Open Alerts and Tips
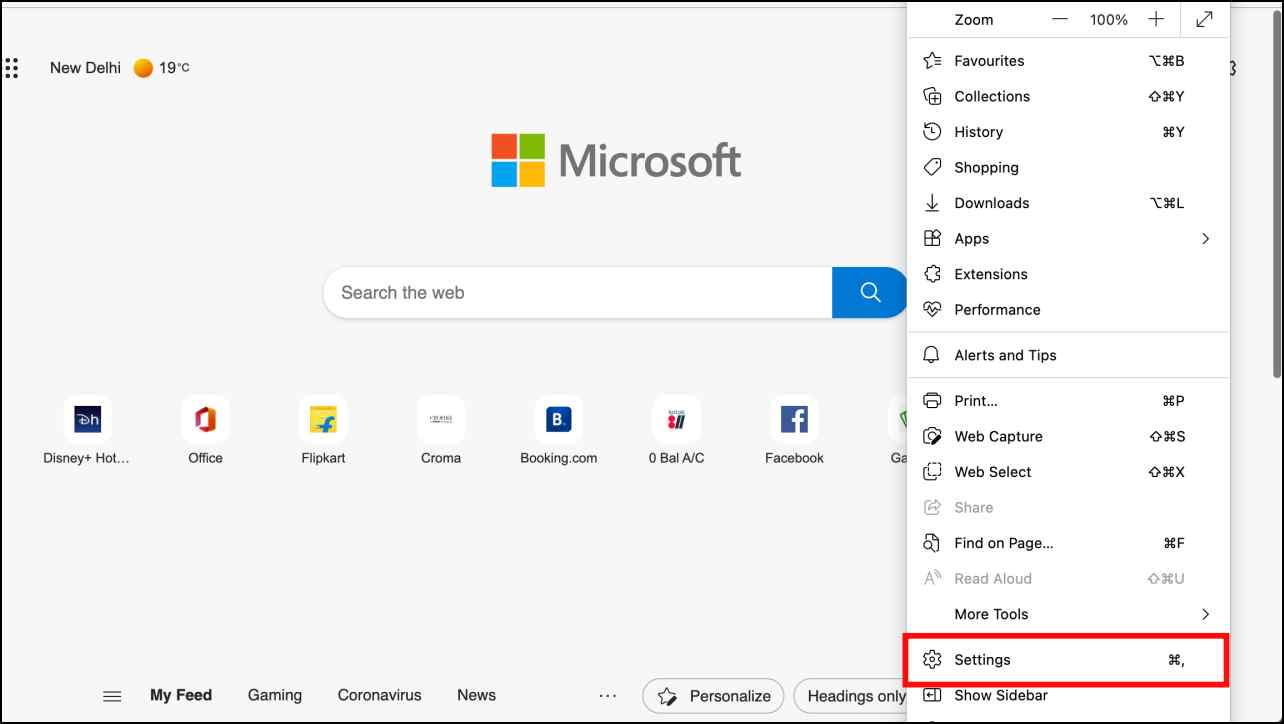This screenshot has width=1284, height=724. pyautogui.click(x=1068, y=355)
